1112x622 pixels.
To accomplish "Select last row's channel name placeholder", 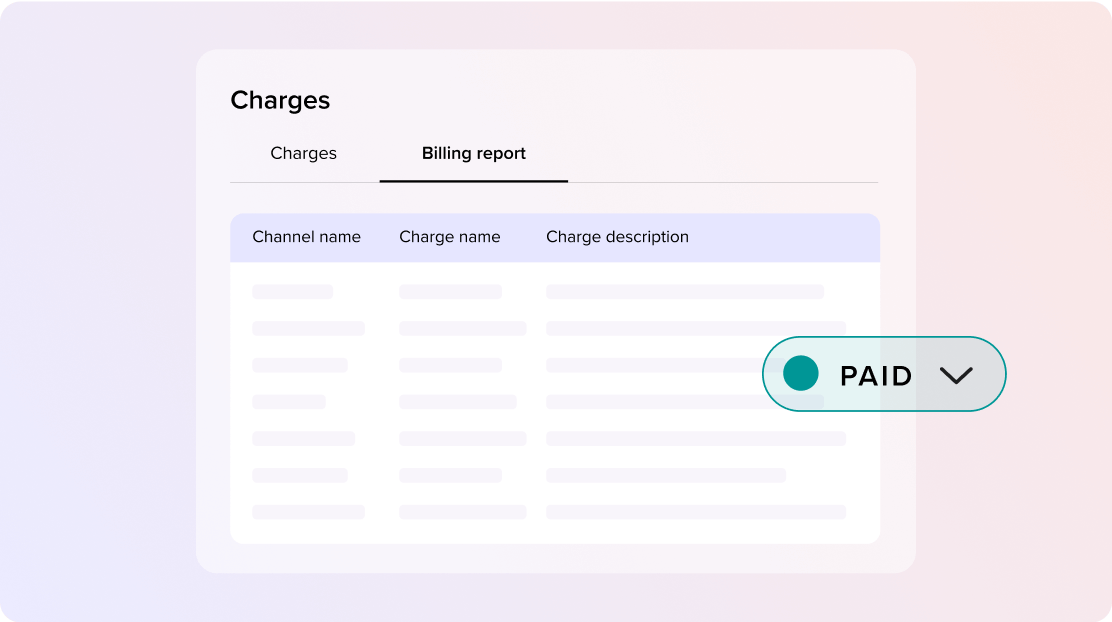I will [308, 512].
